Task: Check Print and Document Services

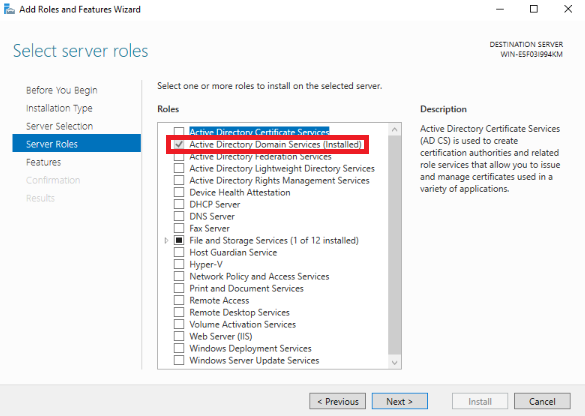Action: point(179,288)
